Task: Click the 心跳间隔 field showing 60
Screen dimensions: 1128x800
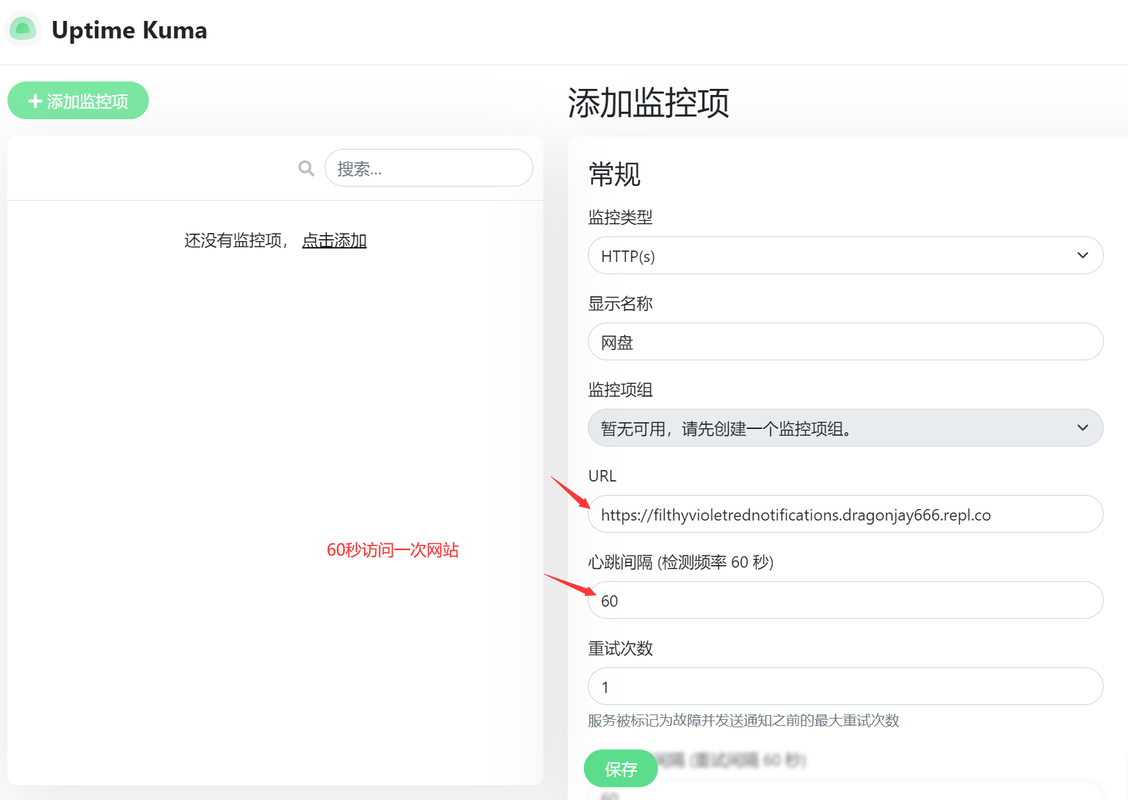Action: [x=845, y=601]
